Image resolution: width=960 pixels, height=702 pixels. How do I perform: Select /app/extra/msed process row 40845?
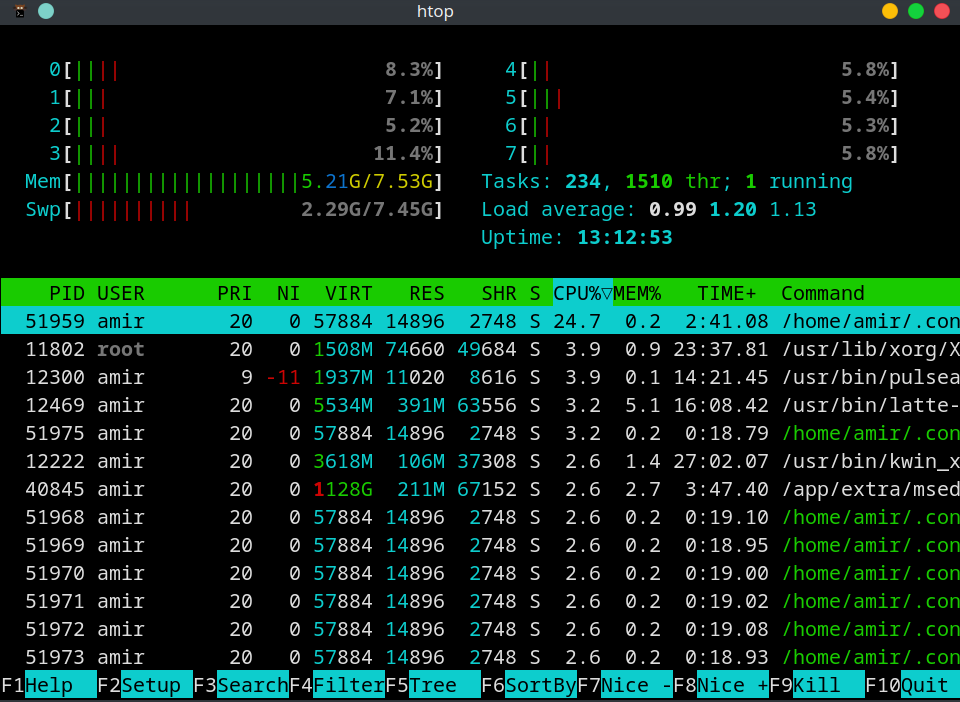point(481,489)
